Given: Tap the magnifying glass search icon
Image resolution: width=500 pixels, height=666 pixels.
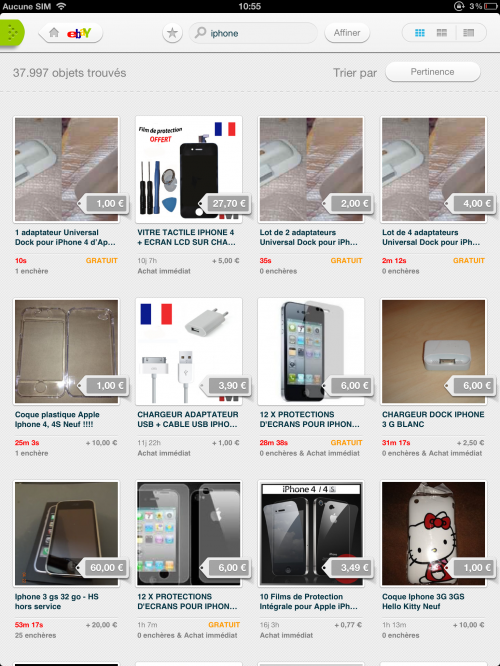Looking at the screenshot, I should coord(201,33).
